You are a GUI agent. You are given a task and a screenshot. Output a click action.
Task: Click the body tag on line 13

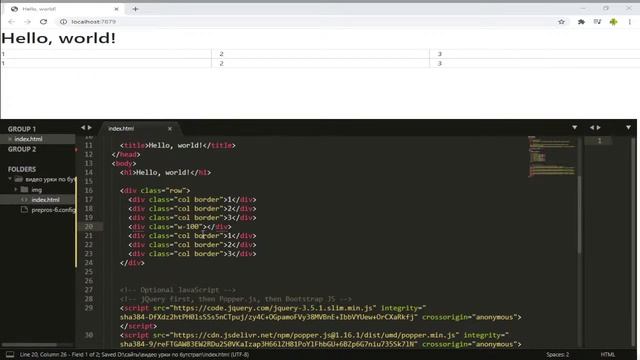(124, 163)
